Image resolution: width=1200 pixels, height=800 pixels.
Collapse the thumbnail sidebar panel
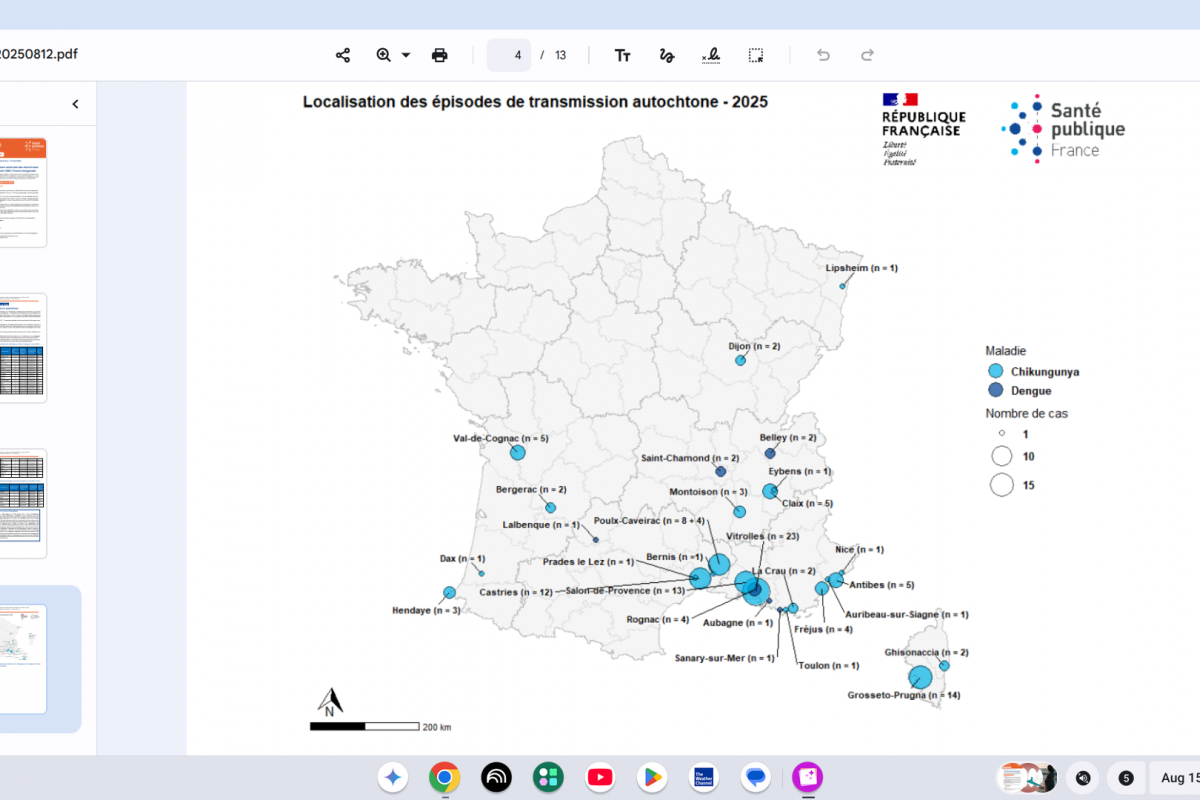coord(75,104)
